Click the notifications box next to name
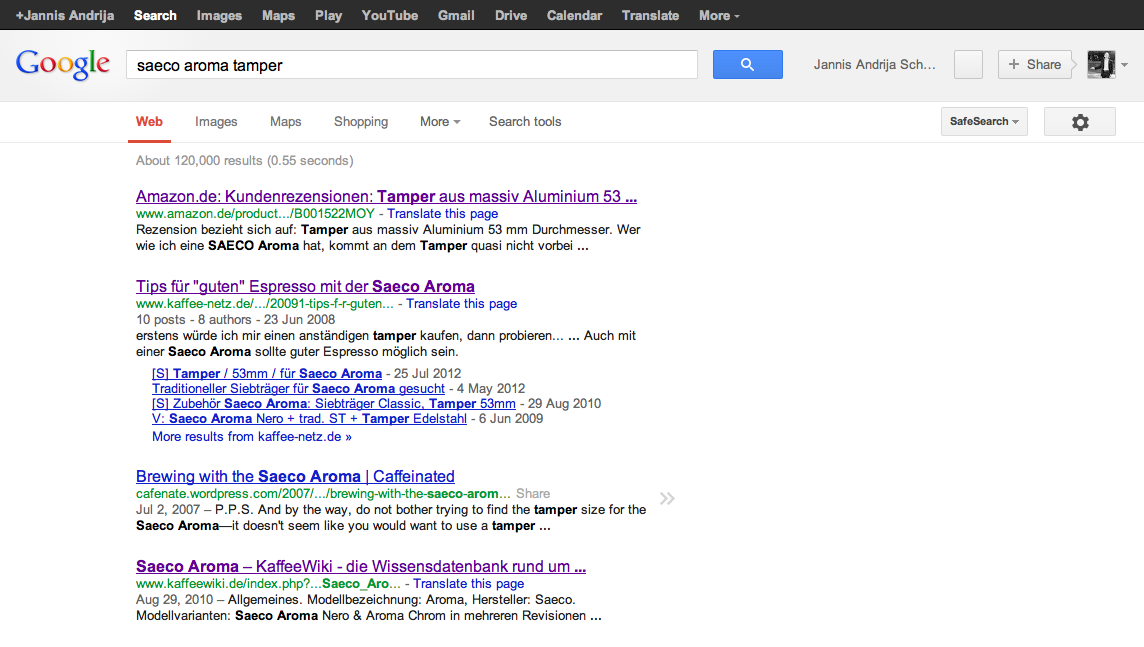Screen dimensions: 1144x647 pos(968,64)
